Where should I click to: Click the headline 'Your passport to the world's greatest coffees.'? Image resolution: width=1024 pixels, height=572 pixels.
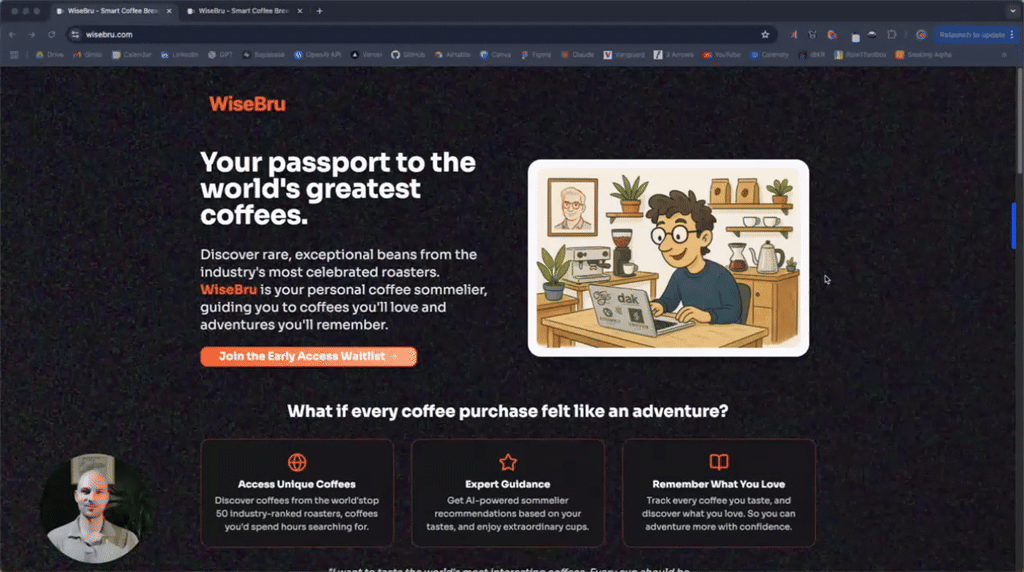coord(338,189)
